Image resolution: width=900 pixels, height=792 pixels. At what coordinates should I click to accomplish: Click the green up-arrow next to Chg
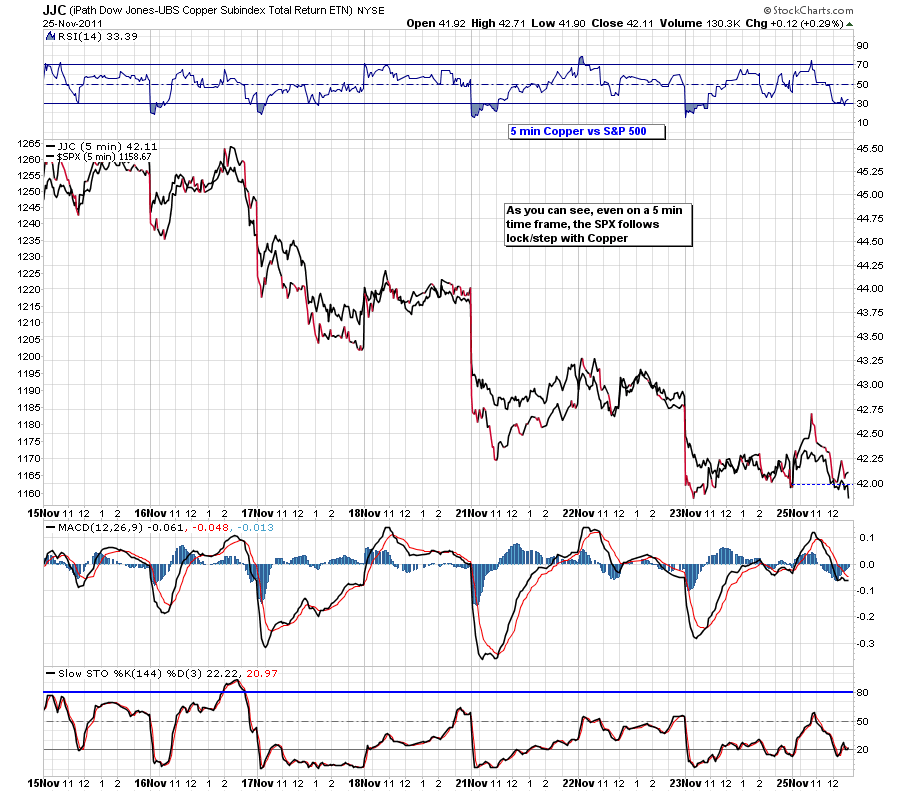pos(849,24)
